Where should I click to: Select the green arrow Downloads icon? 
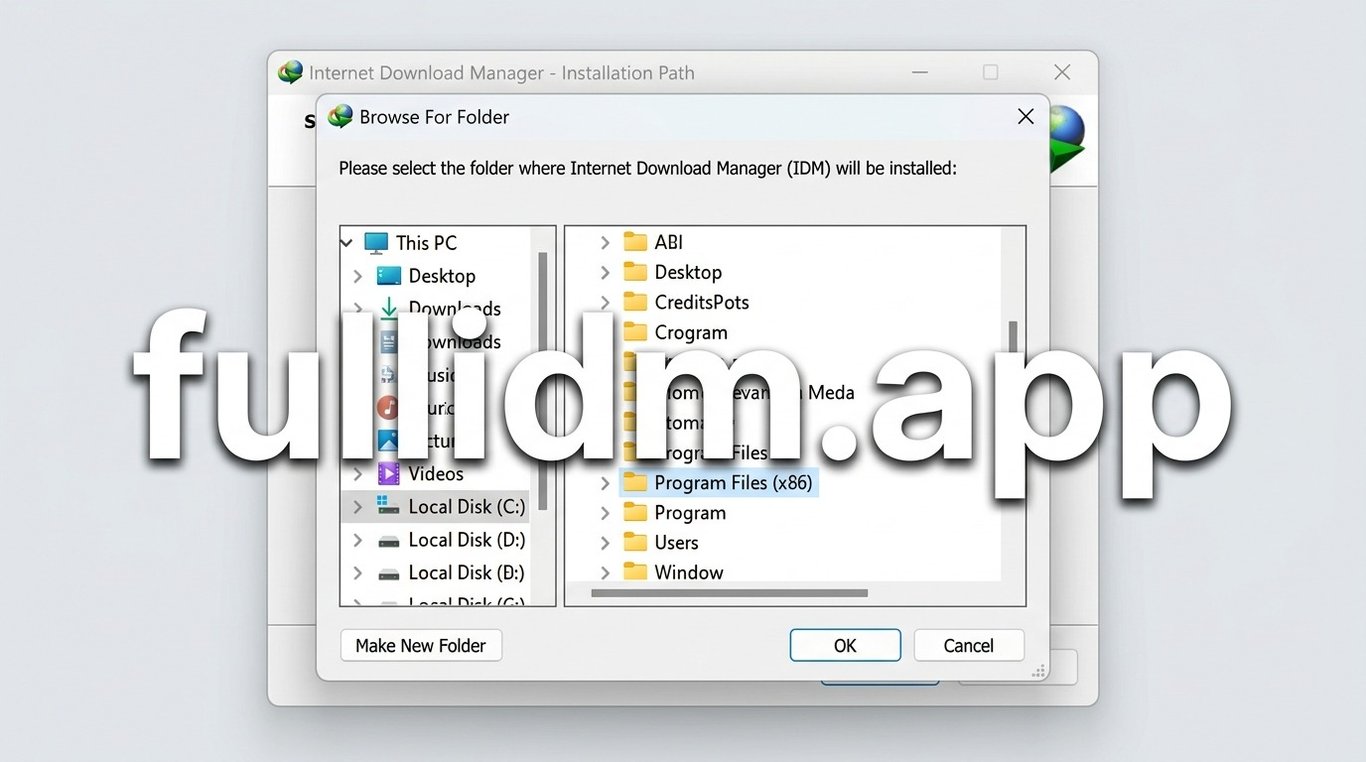389,309
